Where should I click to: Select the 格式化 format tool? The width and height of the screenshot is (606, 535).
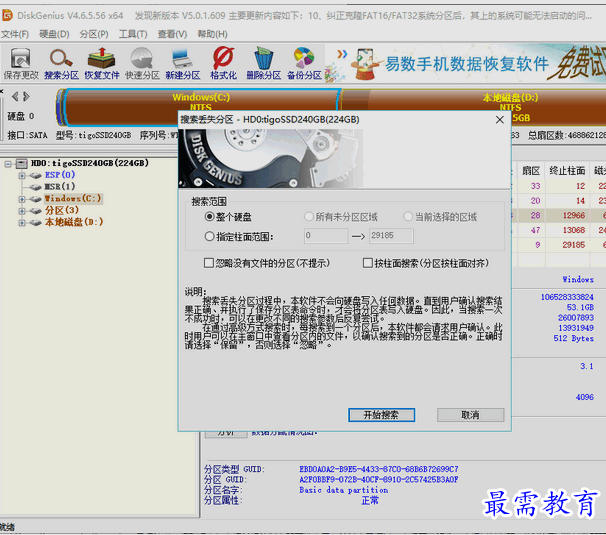(x=223, y=63)
